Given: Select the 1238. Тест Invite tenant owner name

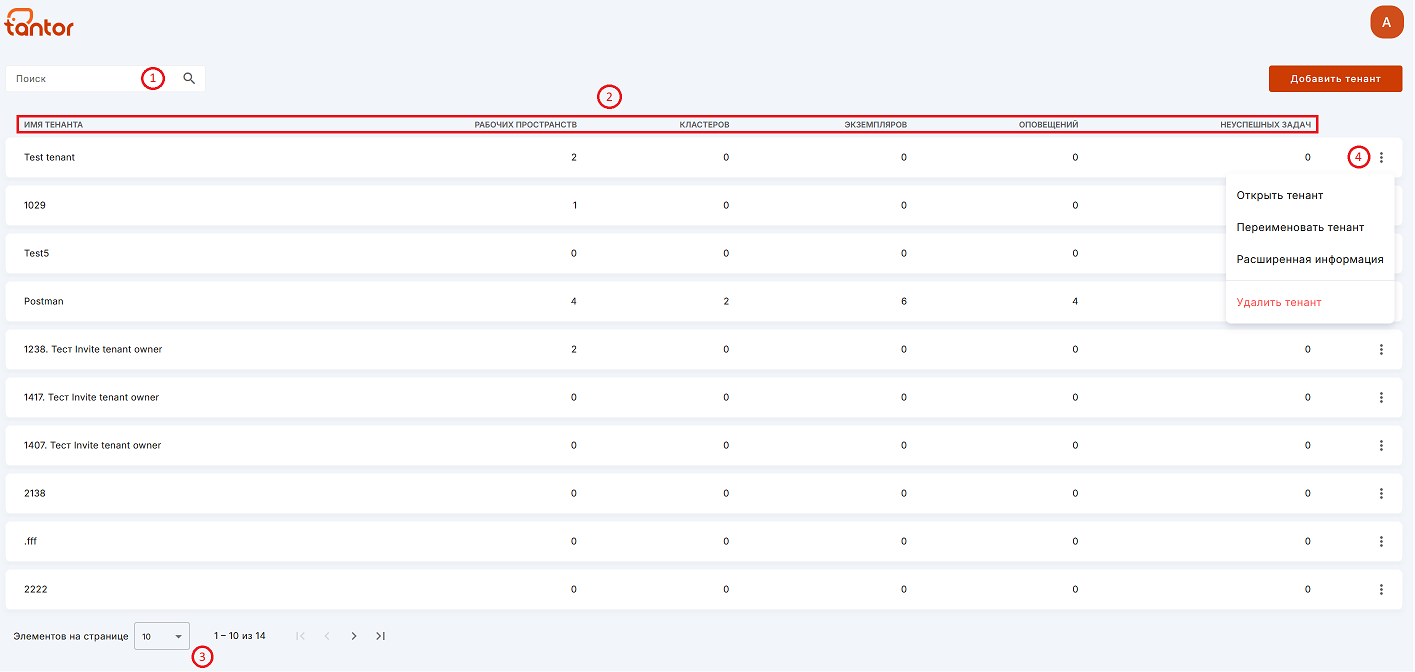Looking at the screenshot, I should point(93,349).
